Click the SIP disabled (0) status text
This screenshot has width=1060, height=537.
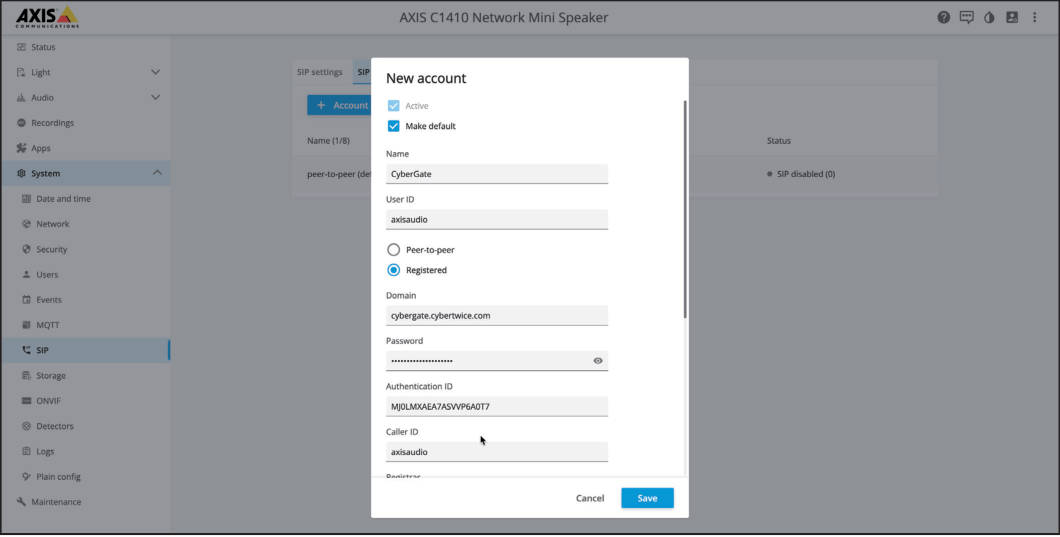coord(806,174)
